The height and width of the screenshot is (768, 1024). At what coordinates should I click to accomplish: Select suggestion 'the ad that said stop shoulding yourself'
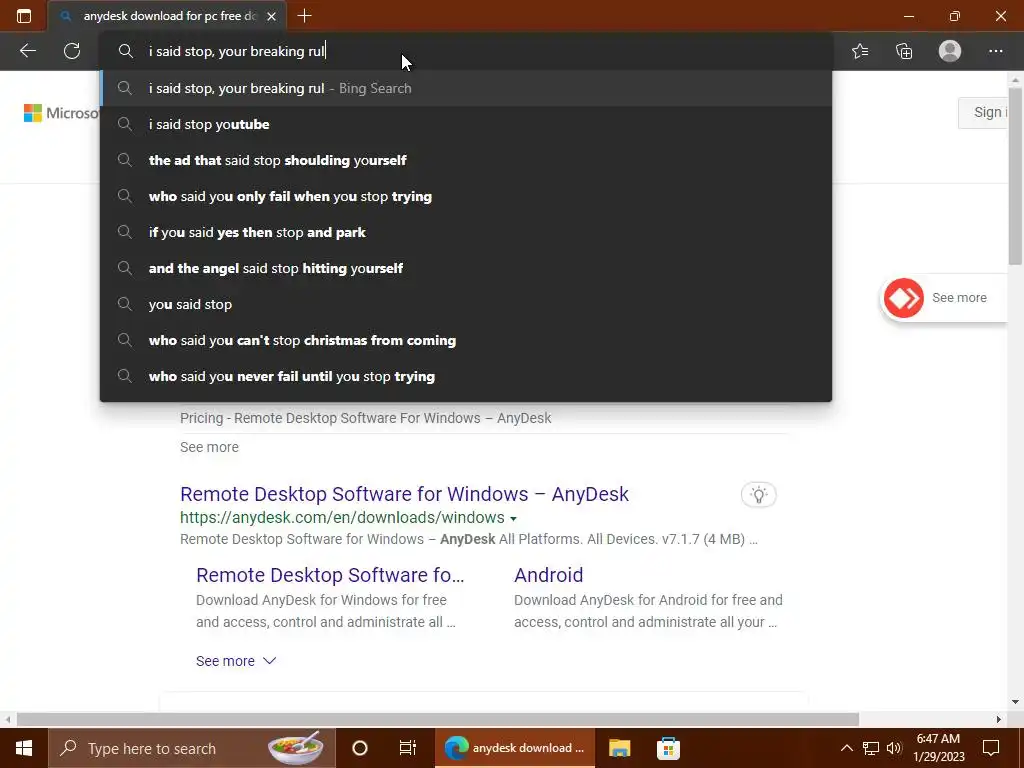pos(466,160)
